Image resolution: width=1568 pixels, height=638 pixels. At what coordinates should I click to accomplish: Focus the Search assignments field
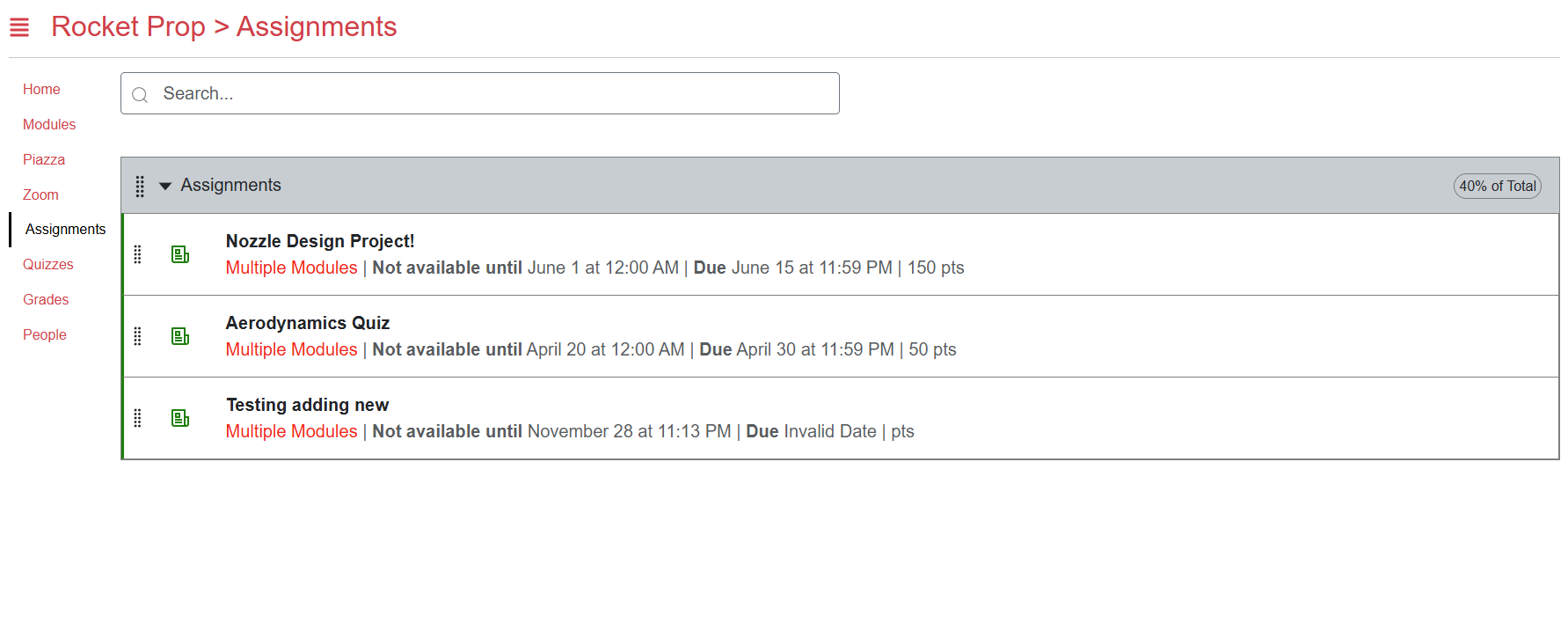pos(480,93)
